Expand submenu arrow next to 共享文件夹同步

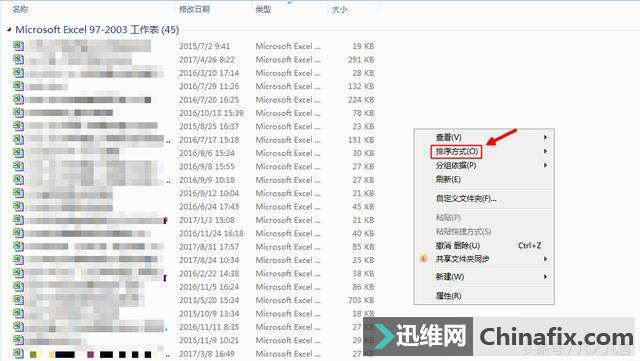click(x=545, y=259)
